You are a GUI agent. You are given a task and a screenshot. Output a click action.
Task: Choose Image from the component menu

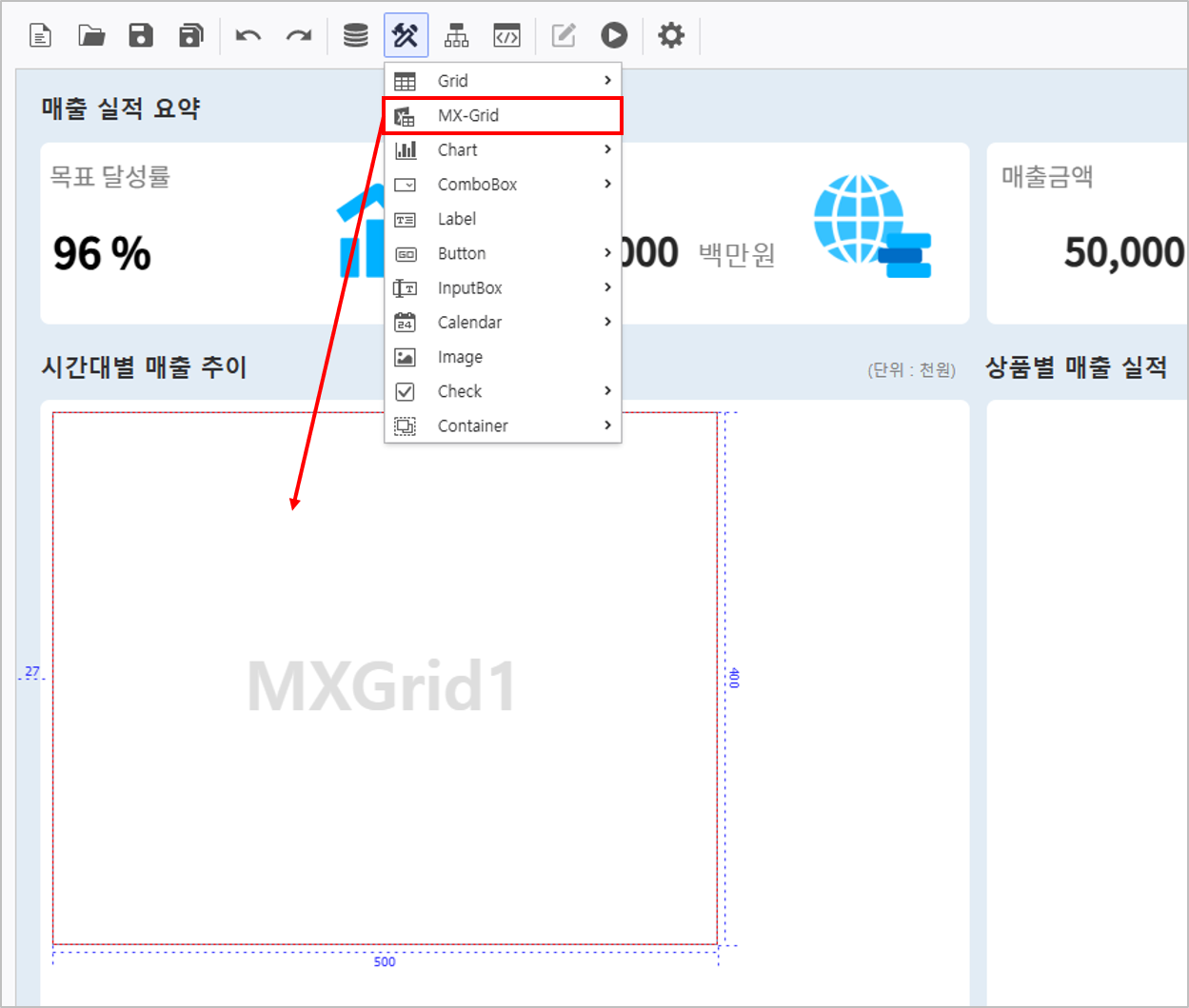pos(503,357)
